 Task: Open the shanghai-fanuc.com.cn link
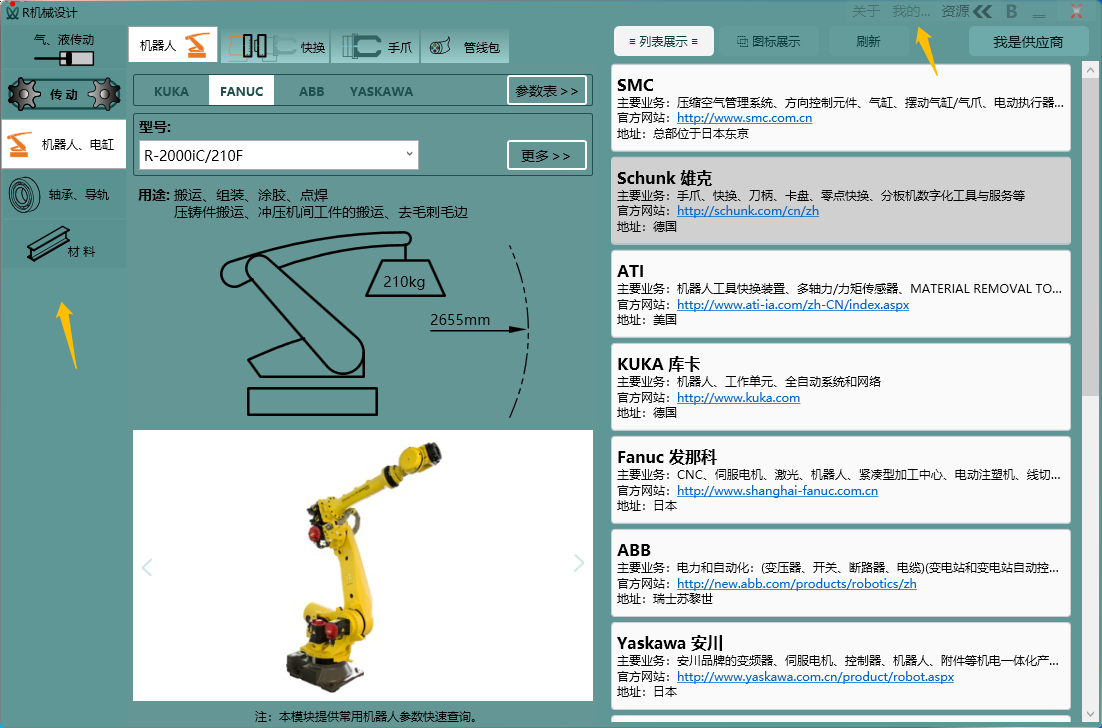click(777, 490)
